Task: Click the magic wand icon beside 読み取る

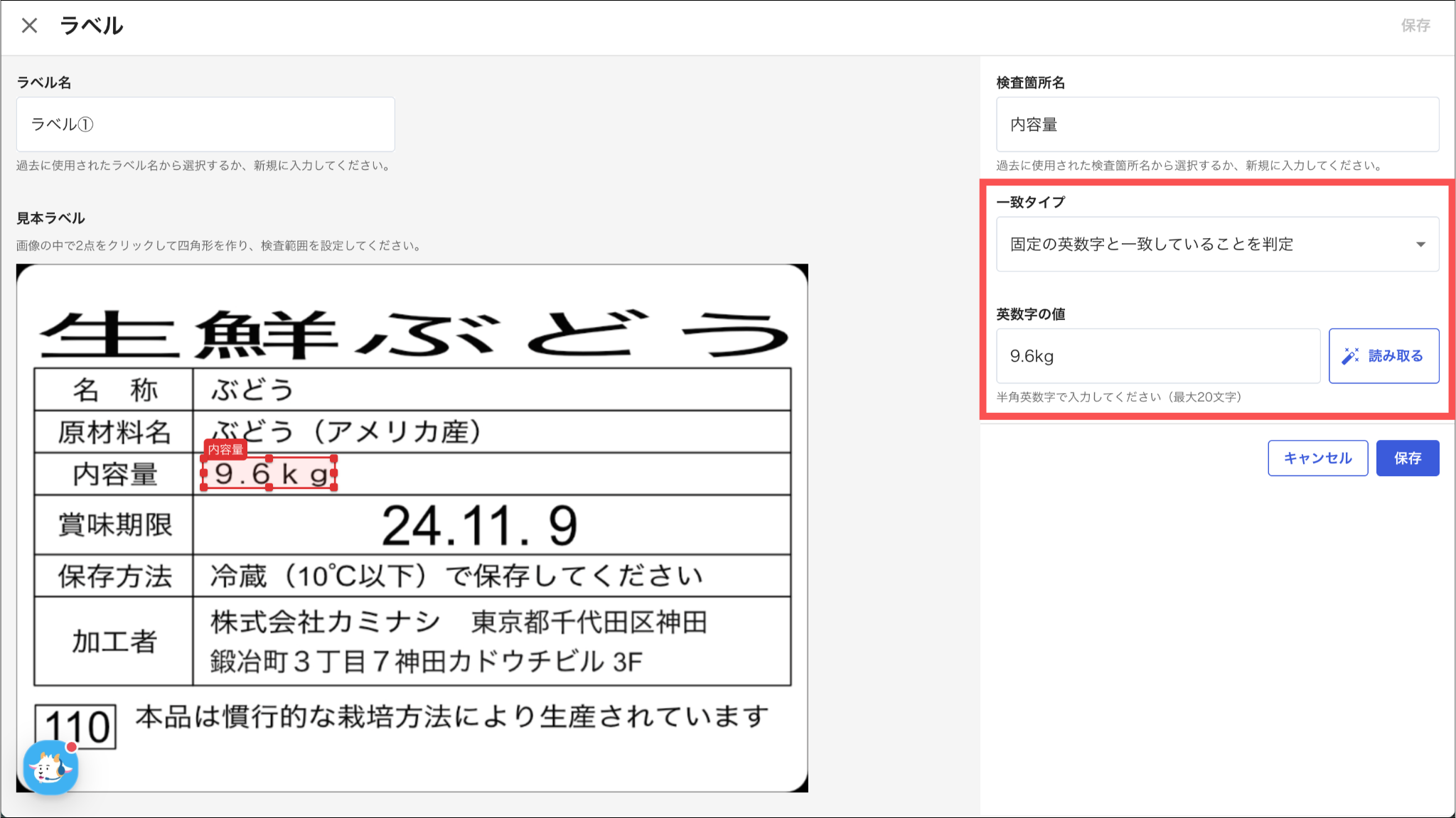Action: pyautogui.click(x=1350, y=356)
